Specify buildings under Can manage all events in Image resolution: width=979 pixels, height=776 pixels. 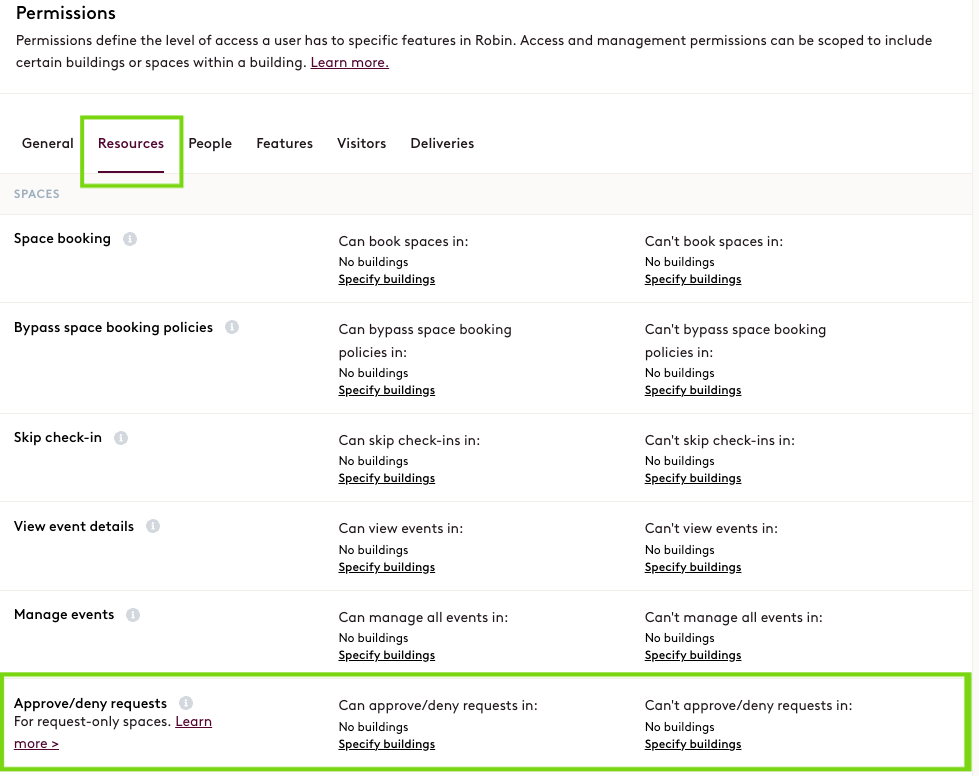386,655
